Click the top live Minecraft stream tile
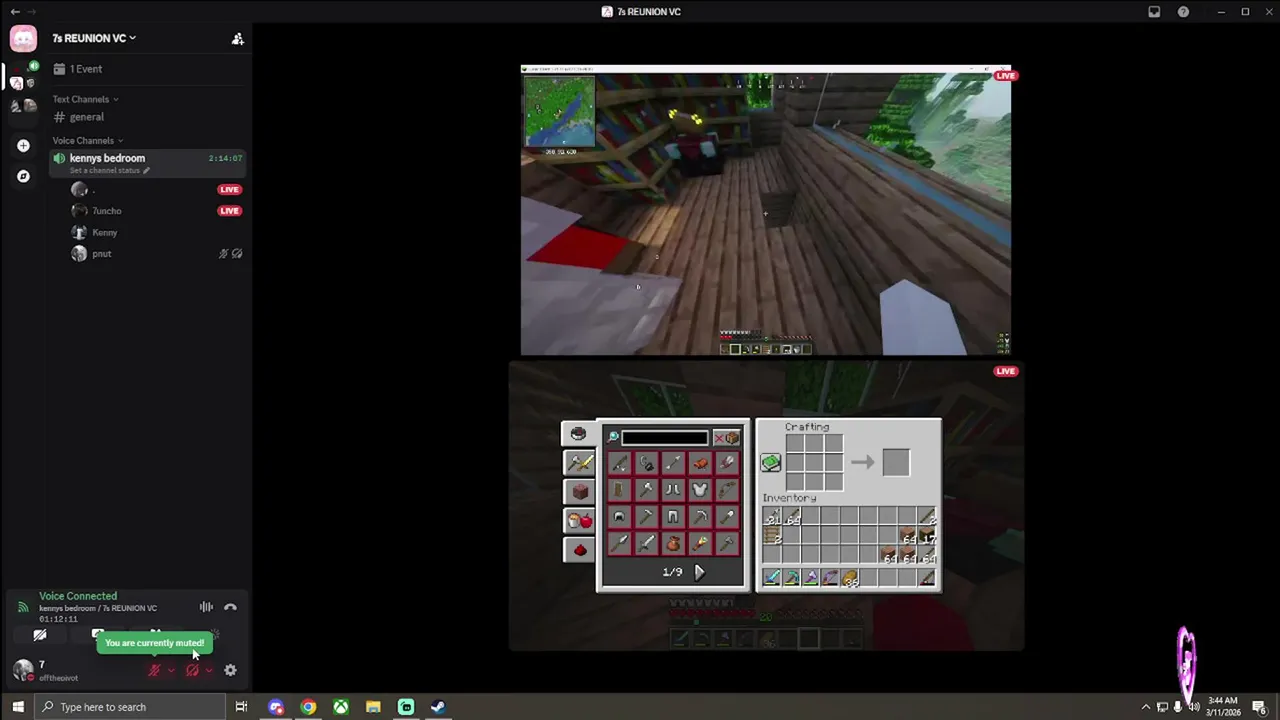The width and height of the screenshot is (1280, 720). (765, 210)
